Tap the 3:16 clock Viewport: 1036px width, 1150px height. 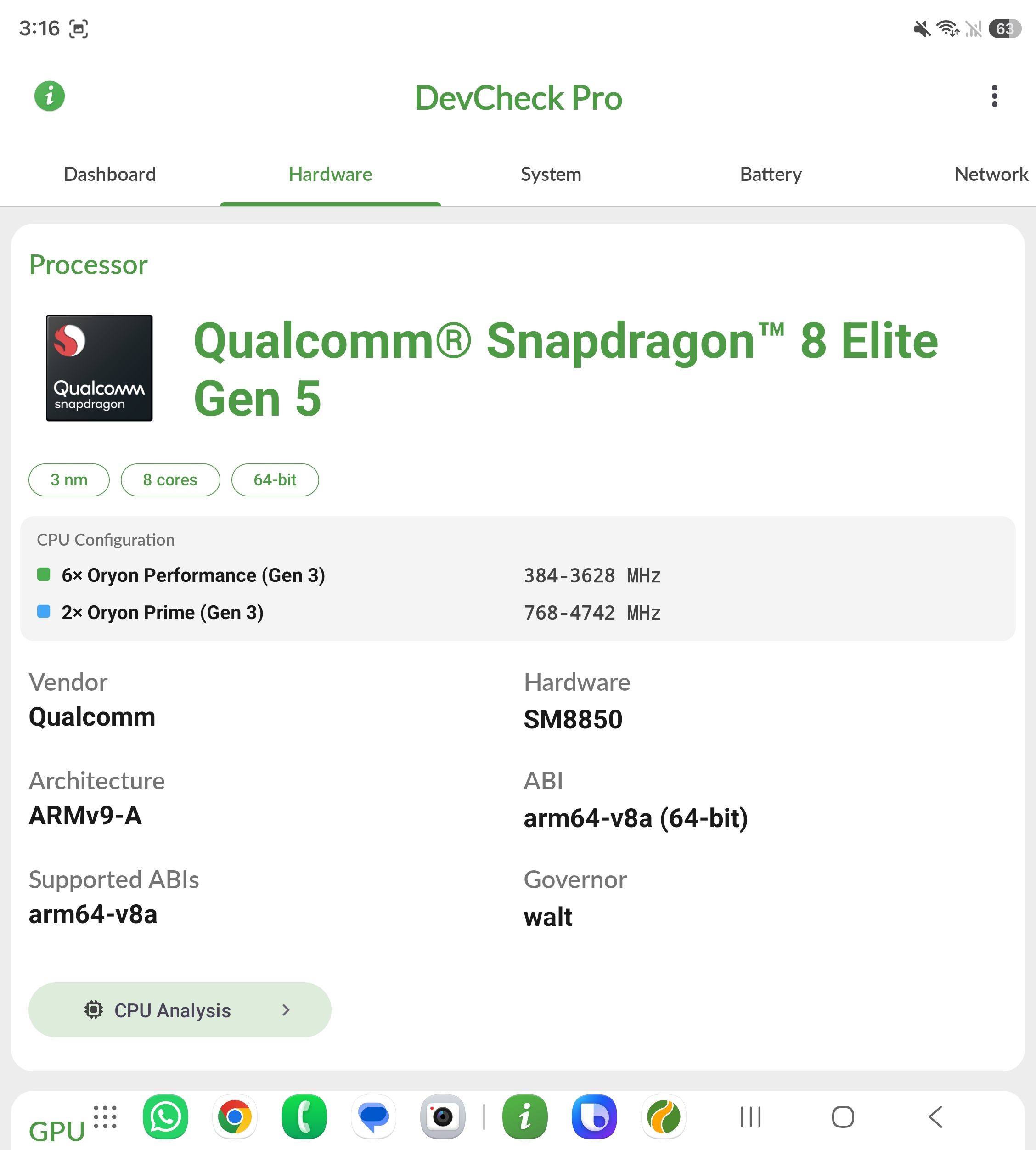pyautogui.click(x=39, y=28)
